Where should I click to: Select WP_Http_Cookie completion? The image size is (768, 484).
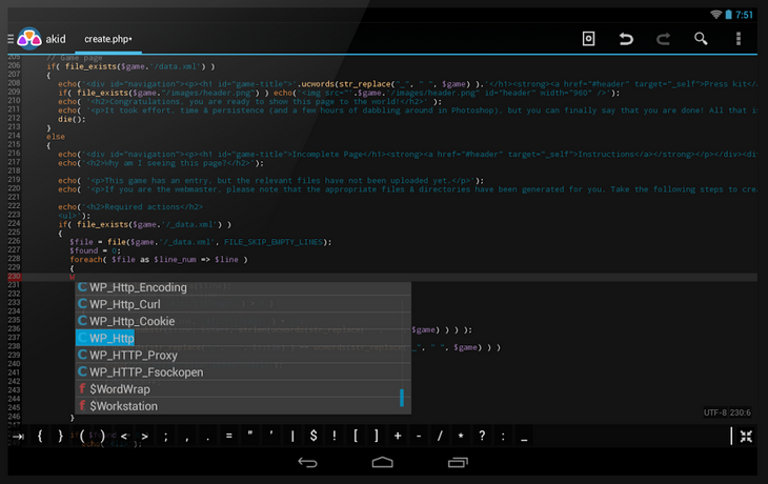243,321
